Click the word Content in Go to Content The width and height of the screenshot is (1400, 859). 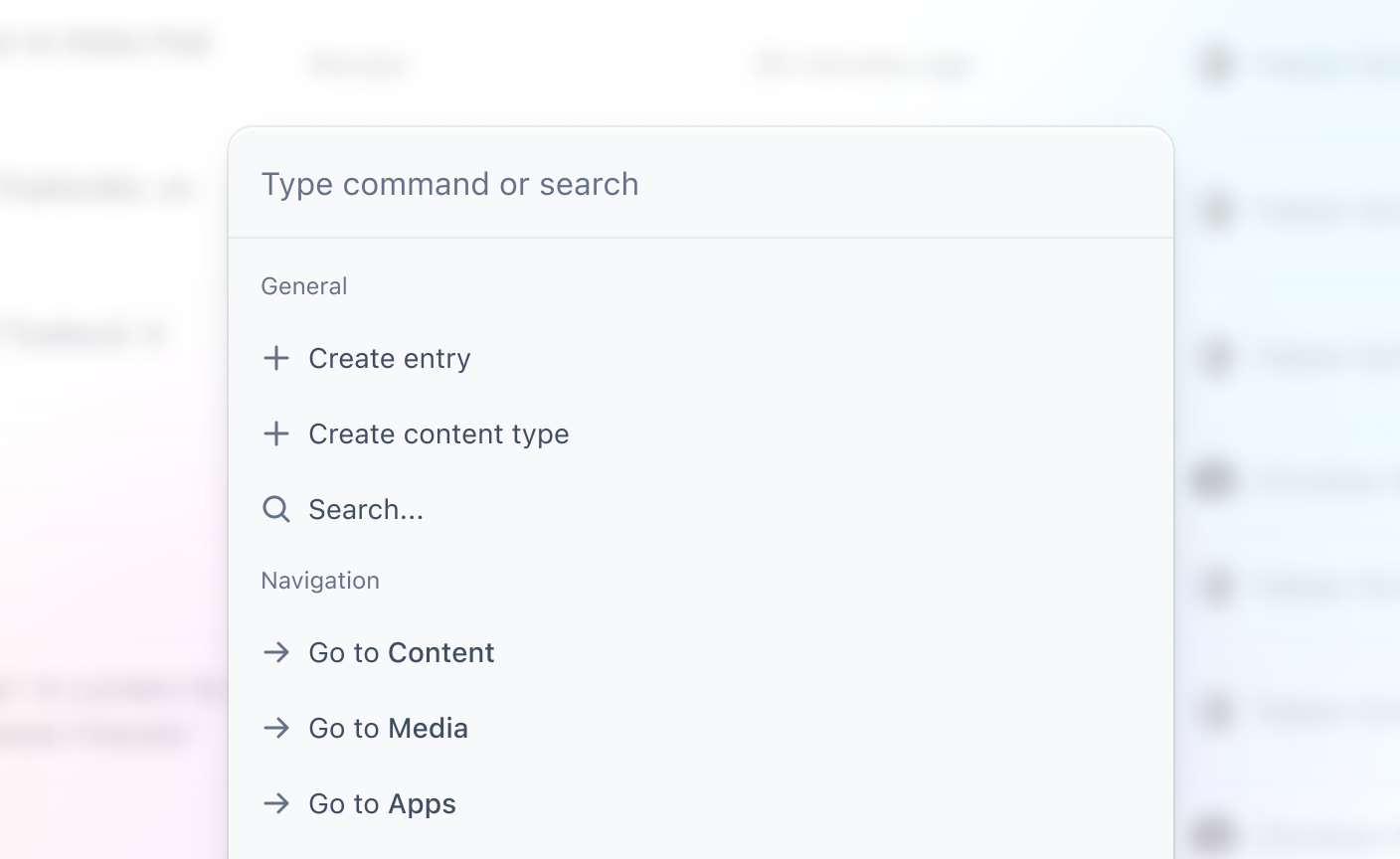tap(441, 652)
